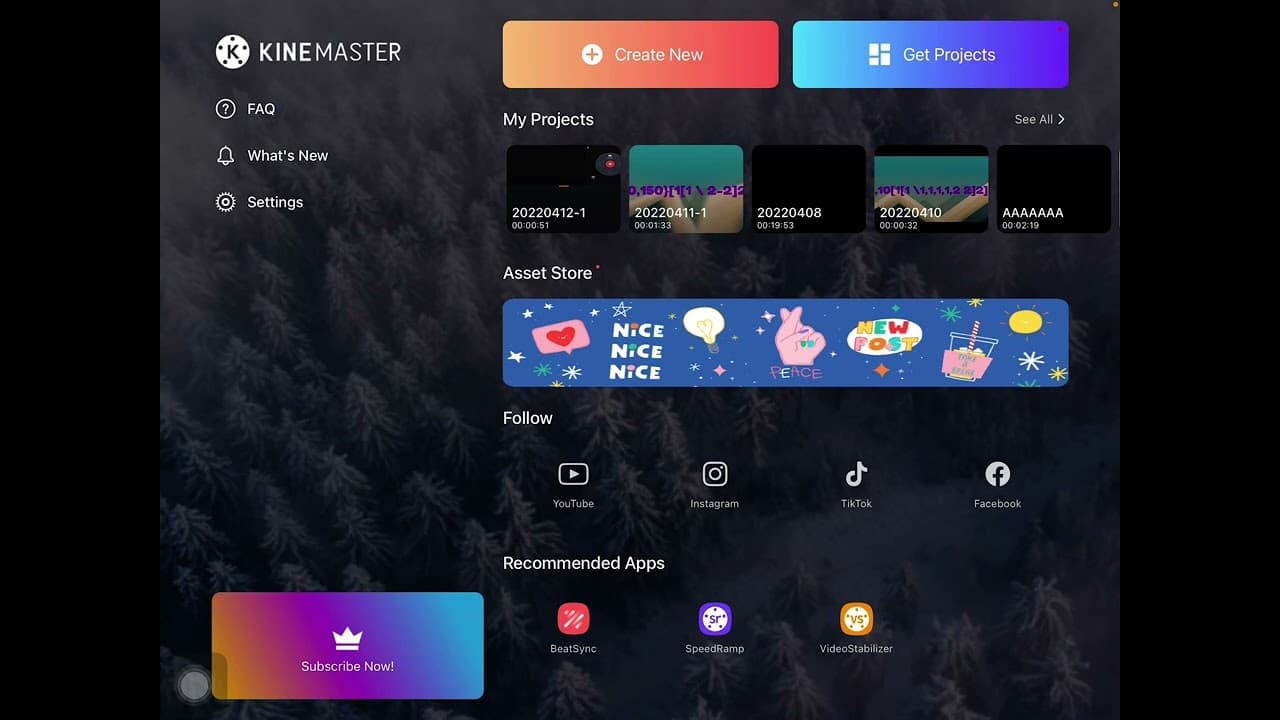Click the Instagram label text
This screenshot has height=720, width=1280.
[715, 504]
